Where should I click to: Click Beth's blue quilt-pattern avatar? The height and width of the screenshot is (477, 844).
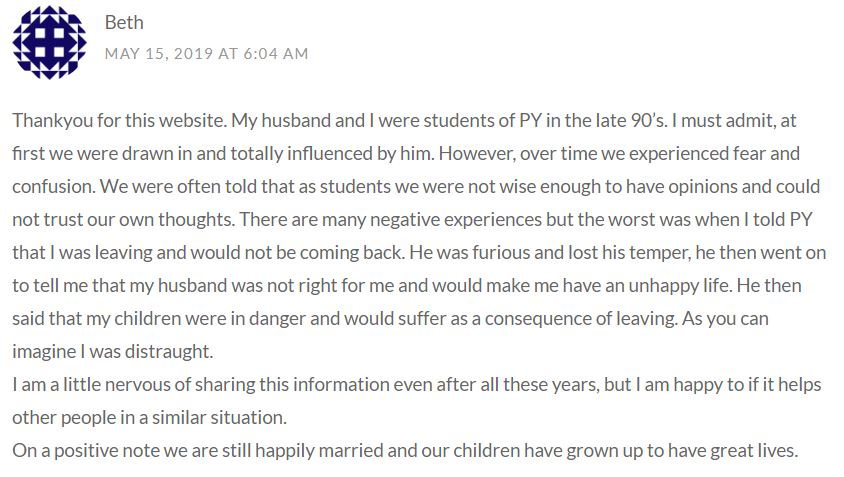pyautogui.click(x=48, y=42)
